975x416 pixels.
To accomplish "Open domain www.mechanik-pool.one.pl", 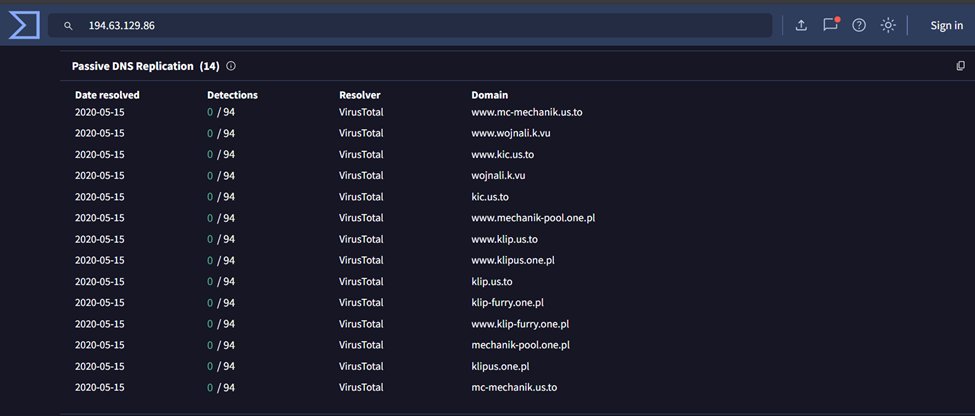I will point(534,218).
